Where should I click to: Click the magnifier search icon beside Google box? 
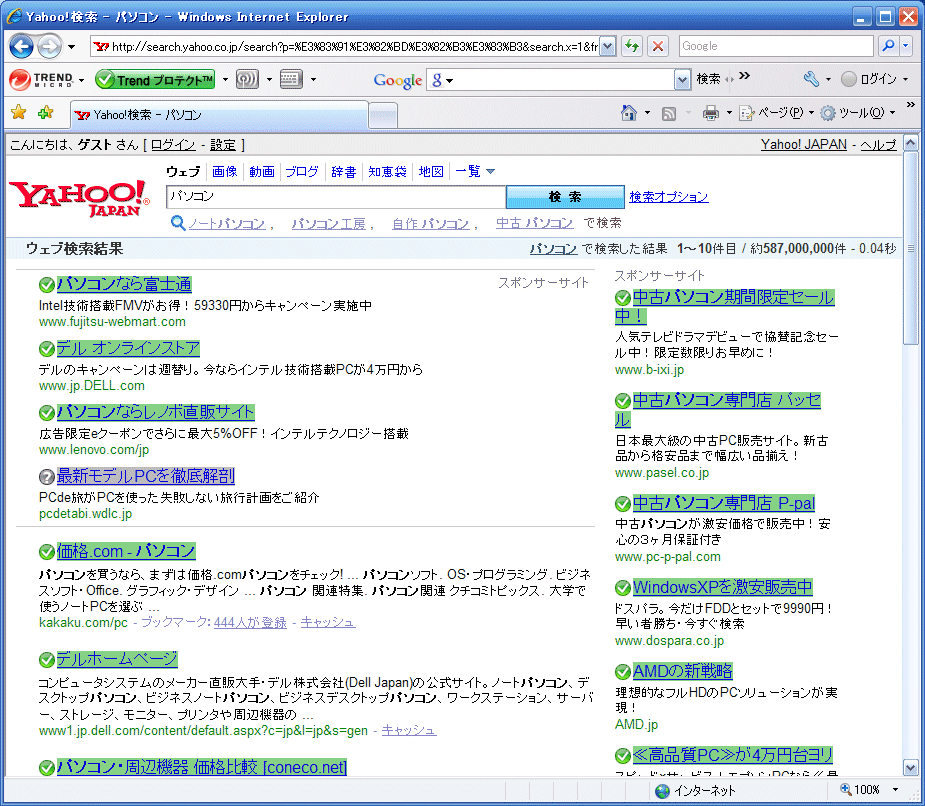[888, 45]
